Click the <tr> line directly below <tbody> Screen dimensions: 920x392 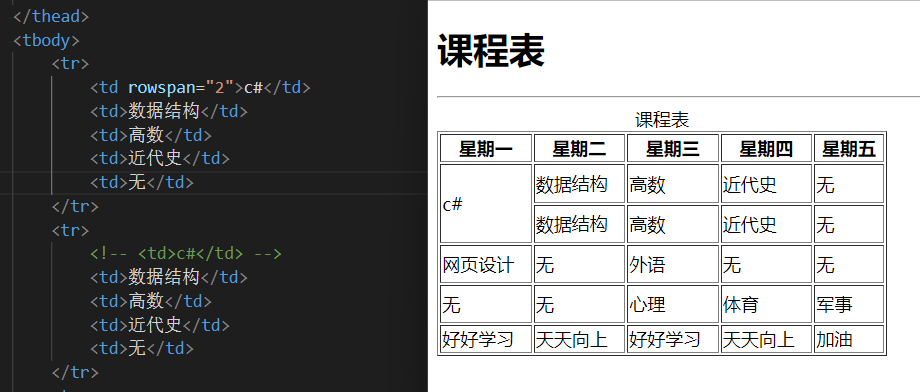70,63
